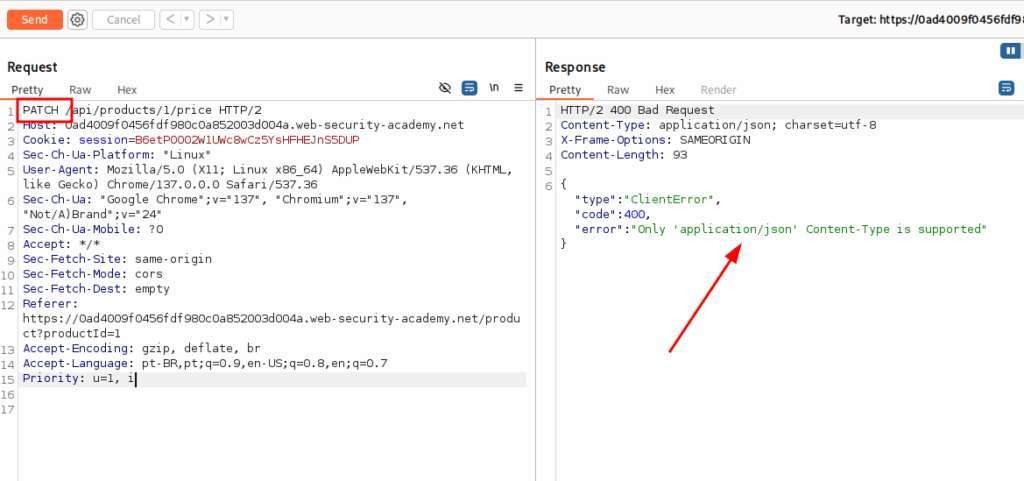Toggle hidden-items eye icon in Request panel
Image resolution: width=1024 pixels, height=481 pixels.
coord(446,89)
